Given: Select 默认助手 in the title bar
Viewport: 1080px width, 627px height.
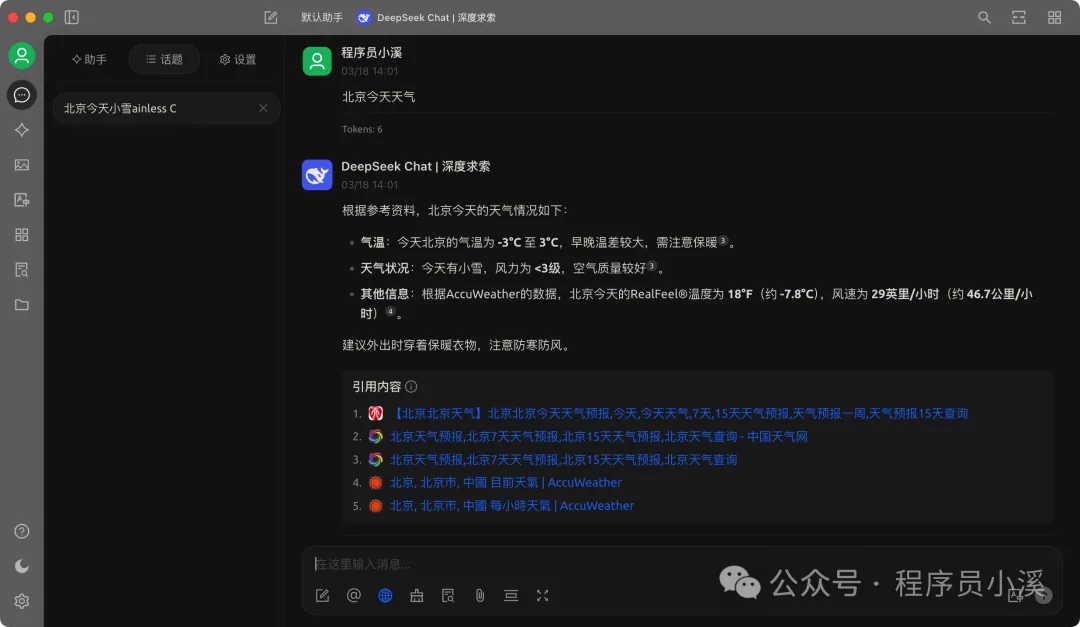Looking at the screenshot, I should pos(322,17).
